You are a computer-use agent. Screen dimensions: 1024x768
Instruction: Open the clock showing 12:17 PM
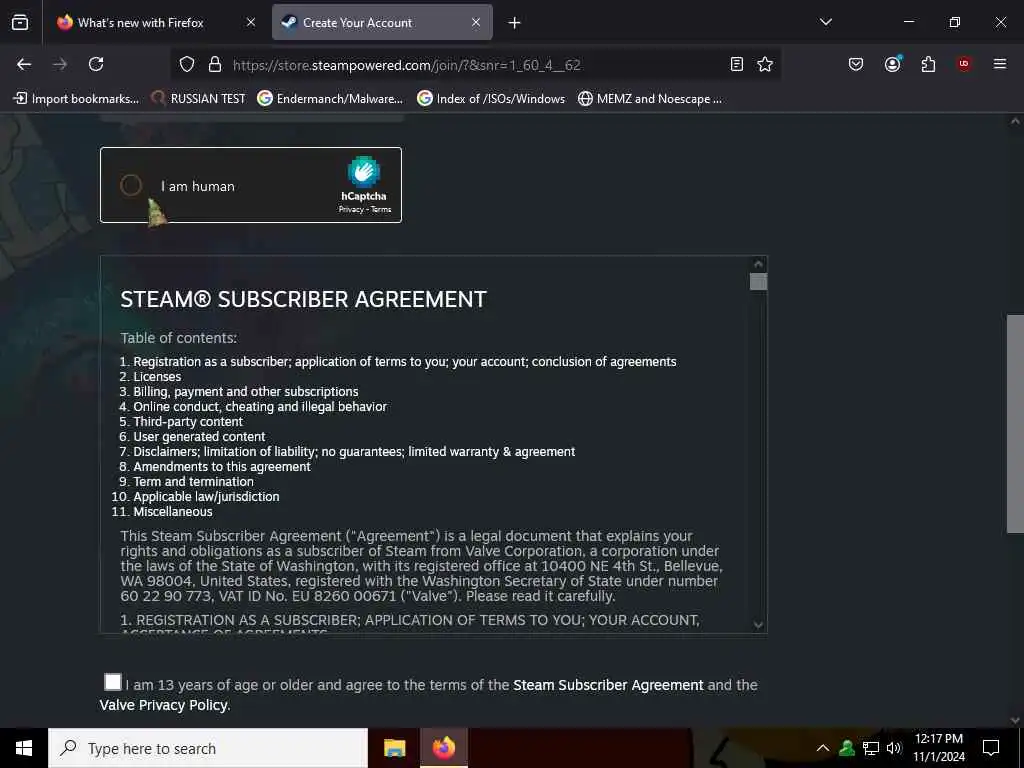(x=938, y=748)
